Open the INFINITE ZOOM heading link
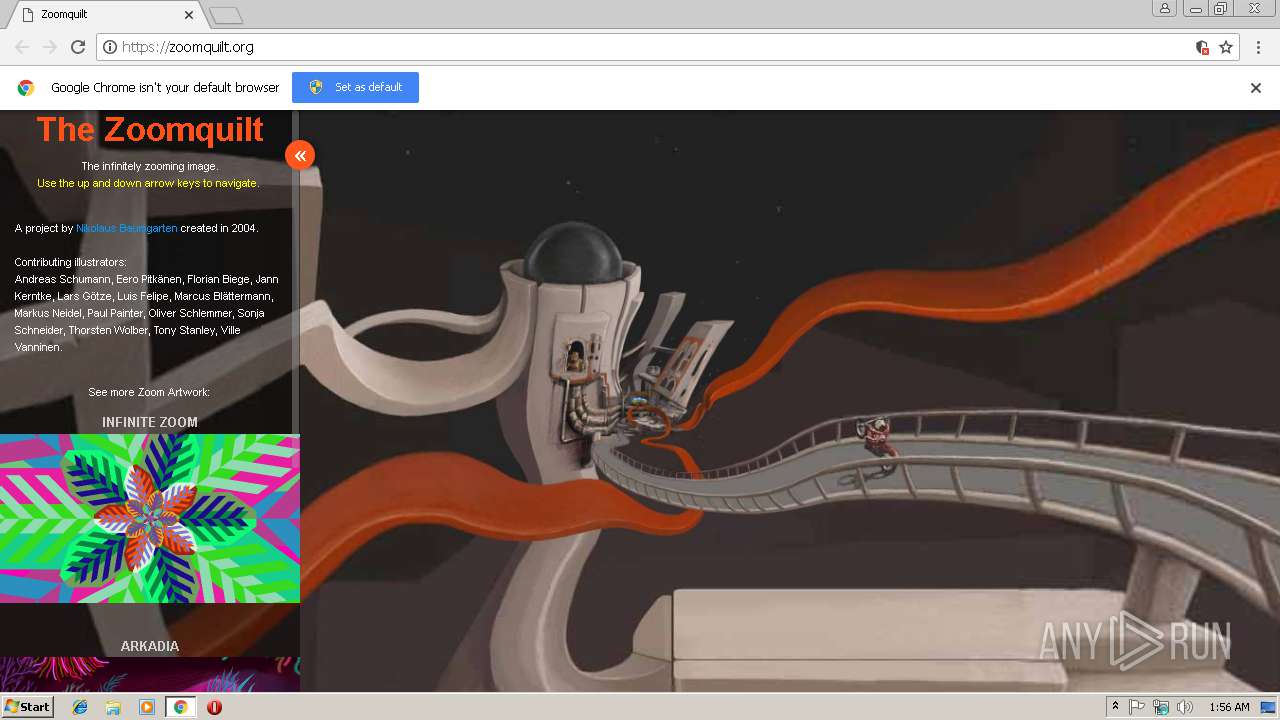The height and width of the screenshot is (720, 1280). coord(150,422)
